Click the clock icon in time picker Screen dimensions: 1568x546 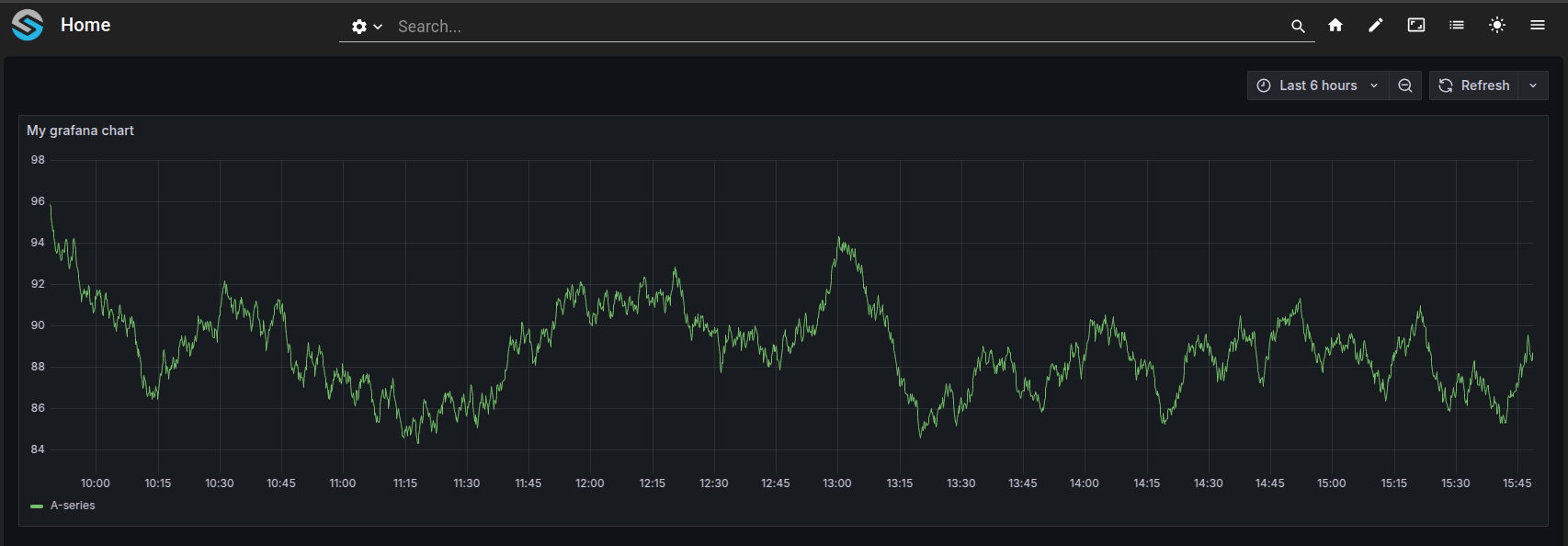click(x=1264, y=85)
